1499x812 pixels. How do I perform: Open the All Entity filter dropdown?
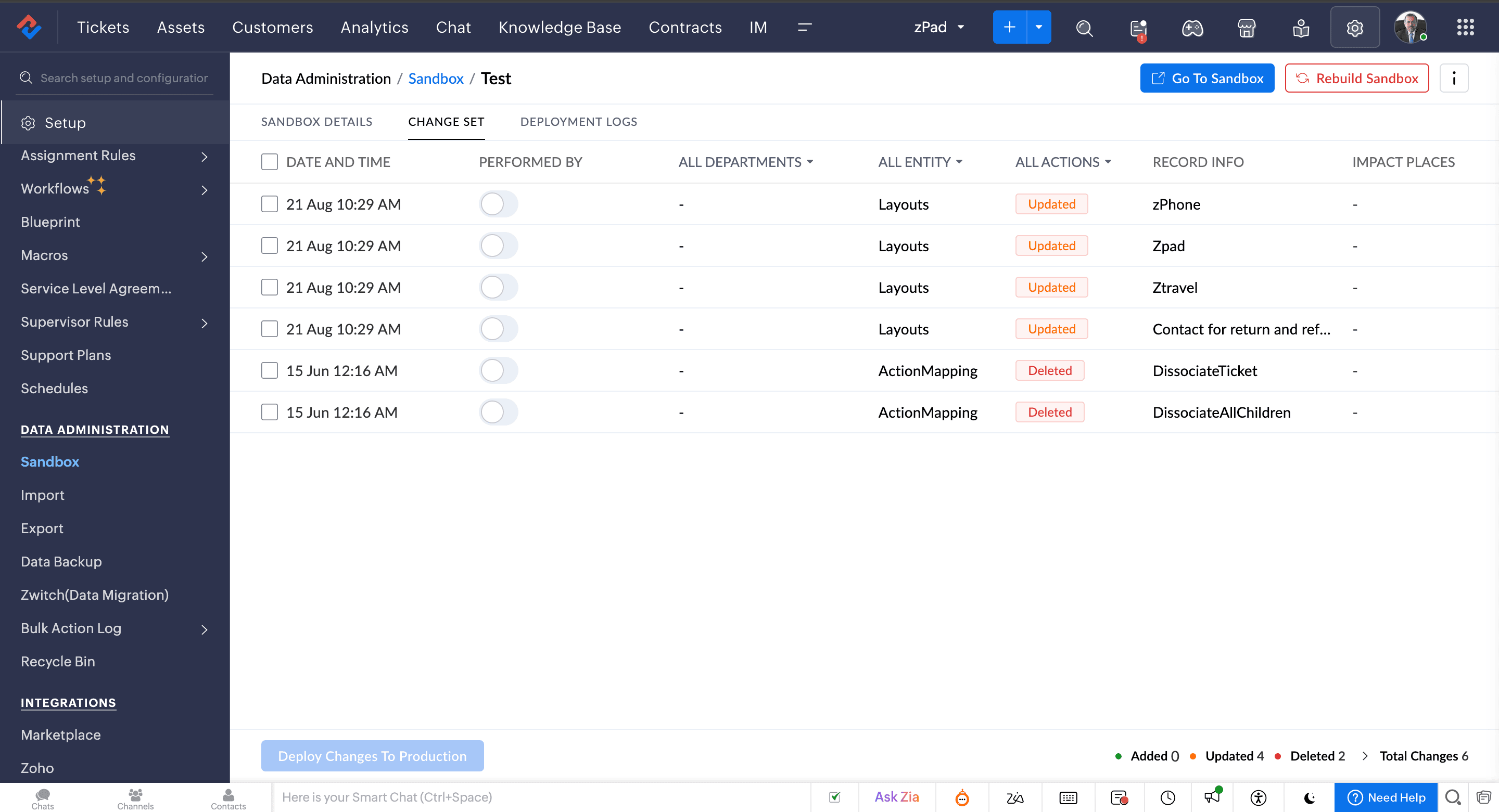920,162
